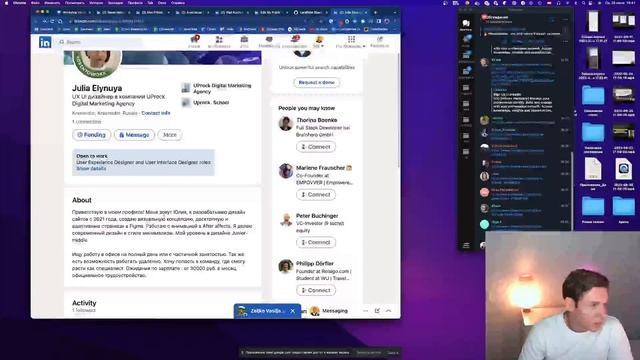Connect with Thorina Boenke

coord(316,147)
